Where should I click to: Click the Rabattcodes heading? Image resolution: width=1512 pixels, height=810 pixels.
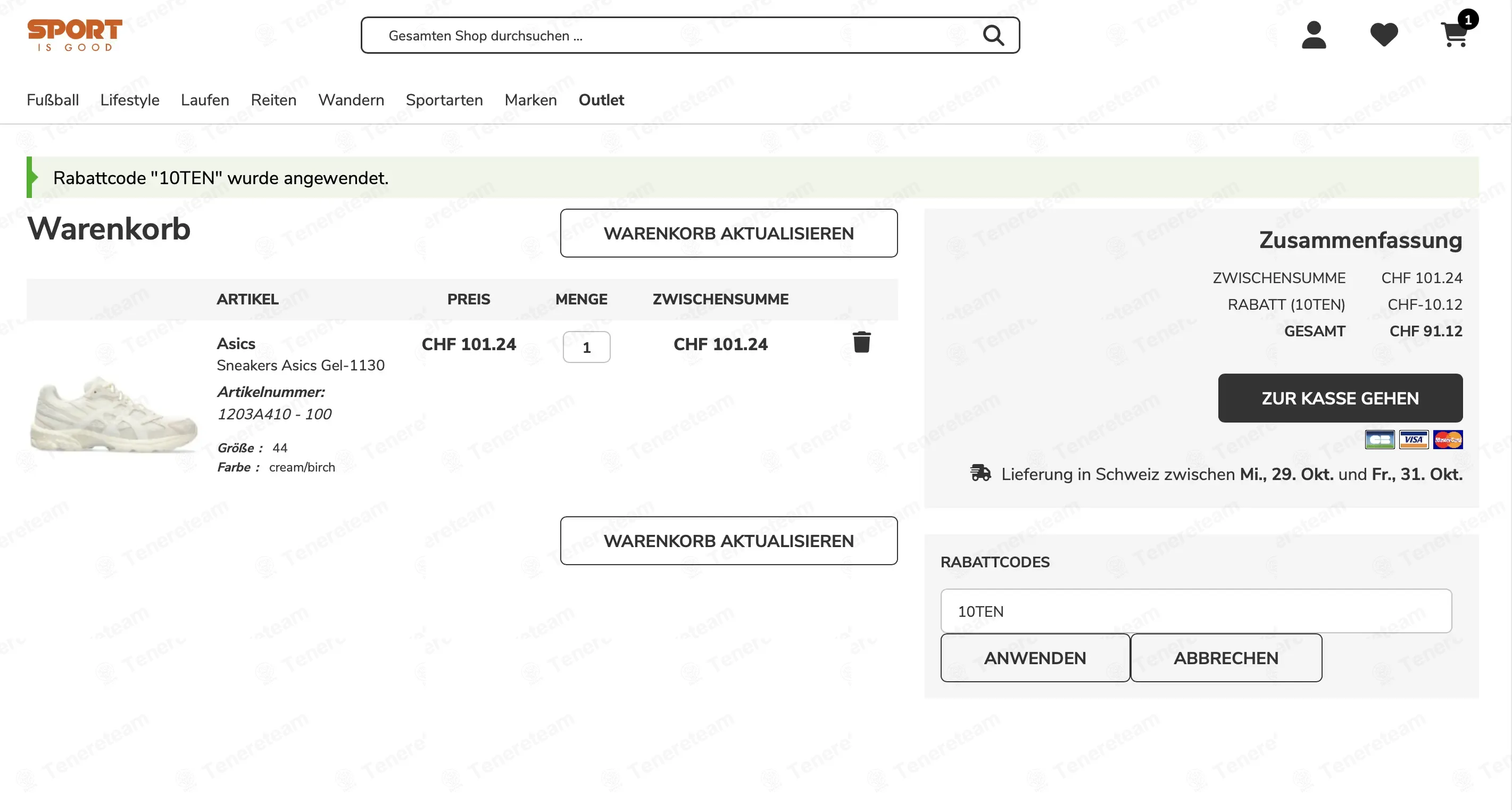(995, 561)
